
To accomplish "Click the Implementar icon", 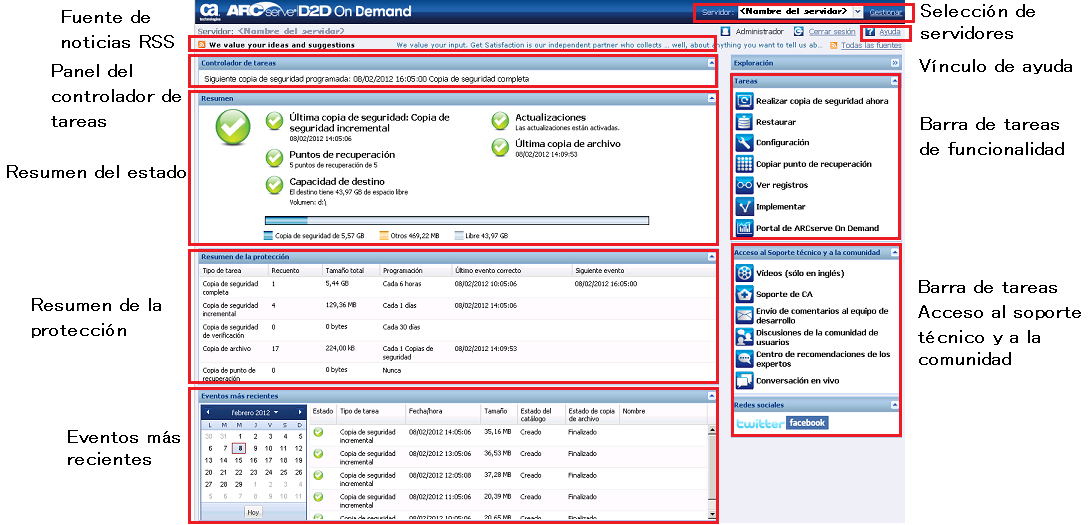I will click(744, 206).
